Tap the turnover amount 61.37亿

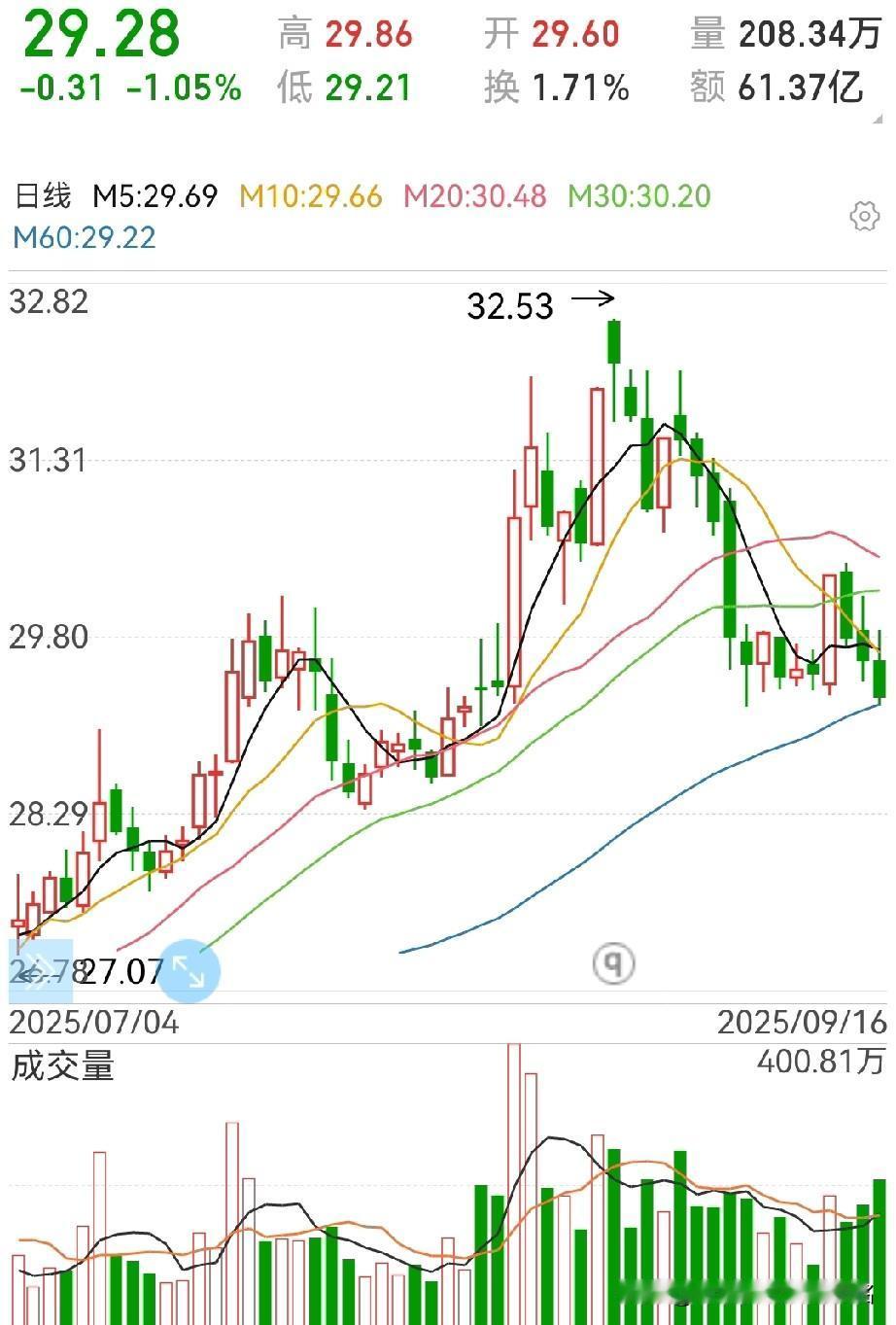pos(802,89)
